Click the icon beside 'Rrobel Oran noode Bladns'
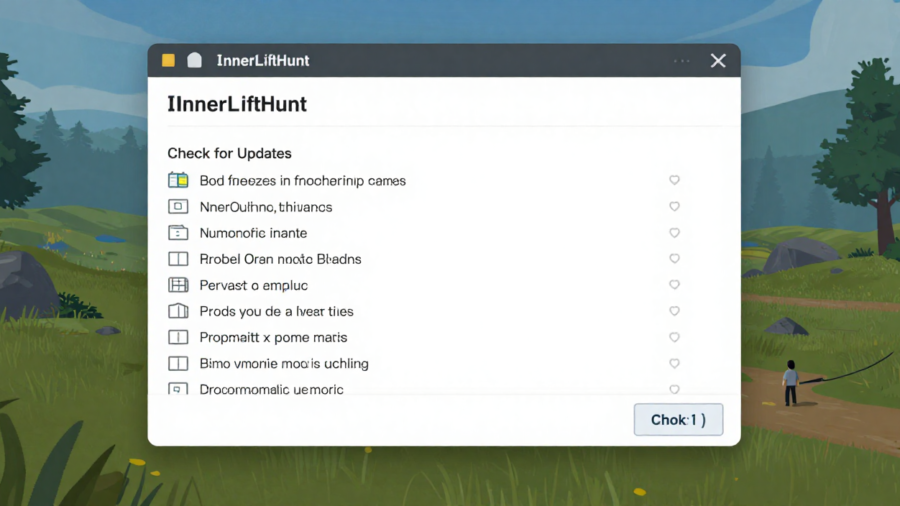This screenshot has width=900, height=506. tap(178, 259)
